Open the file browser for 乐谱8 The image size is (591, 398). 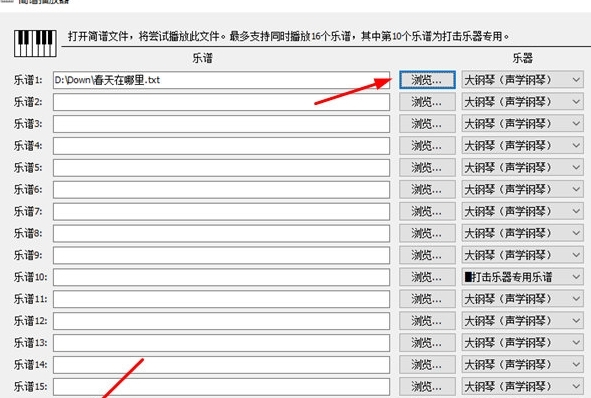pos(427,233)
